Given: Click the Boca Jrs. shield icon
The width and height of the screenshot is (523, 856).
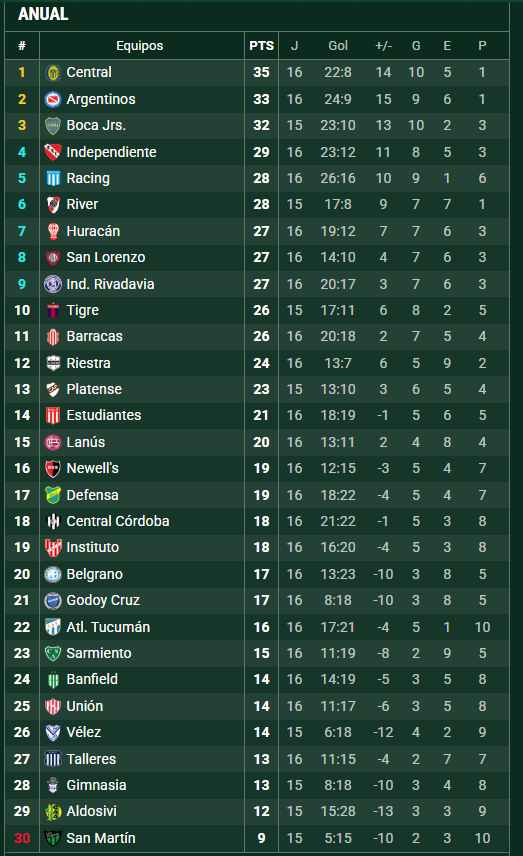Looking at the screenshot, I should (x=53, y=126).
